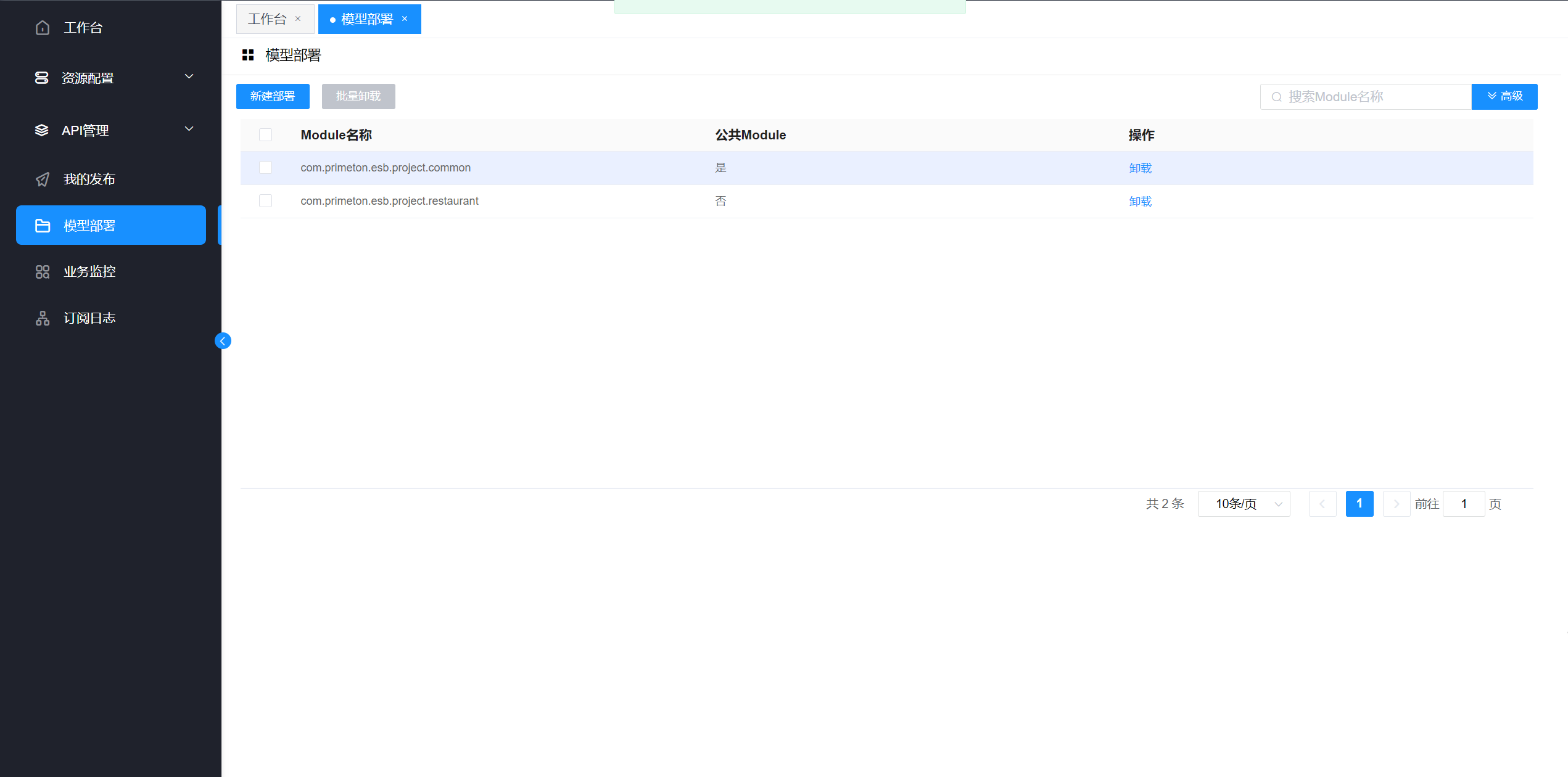This screenshot has width=1568, height=777.
Task: Click the 我的发布 rocket icon
Action: tap(43, 179)
